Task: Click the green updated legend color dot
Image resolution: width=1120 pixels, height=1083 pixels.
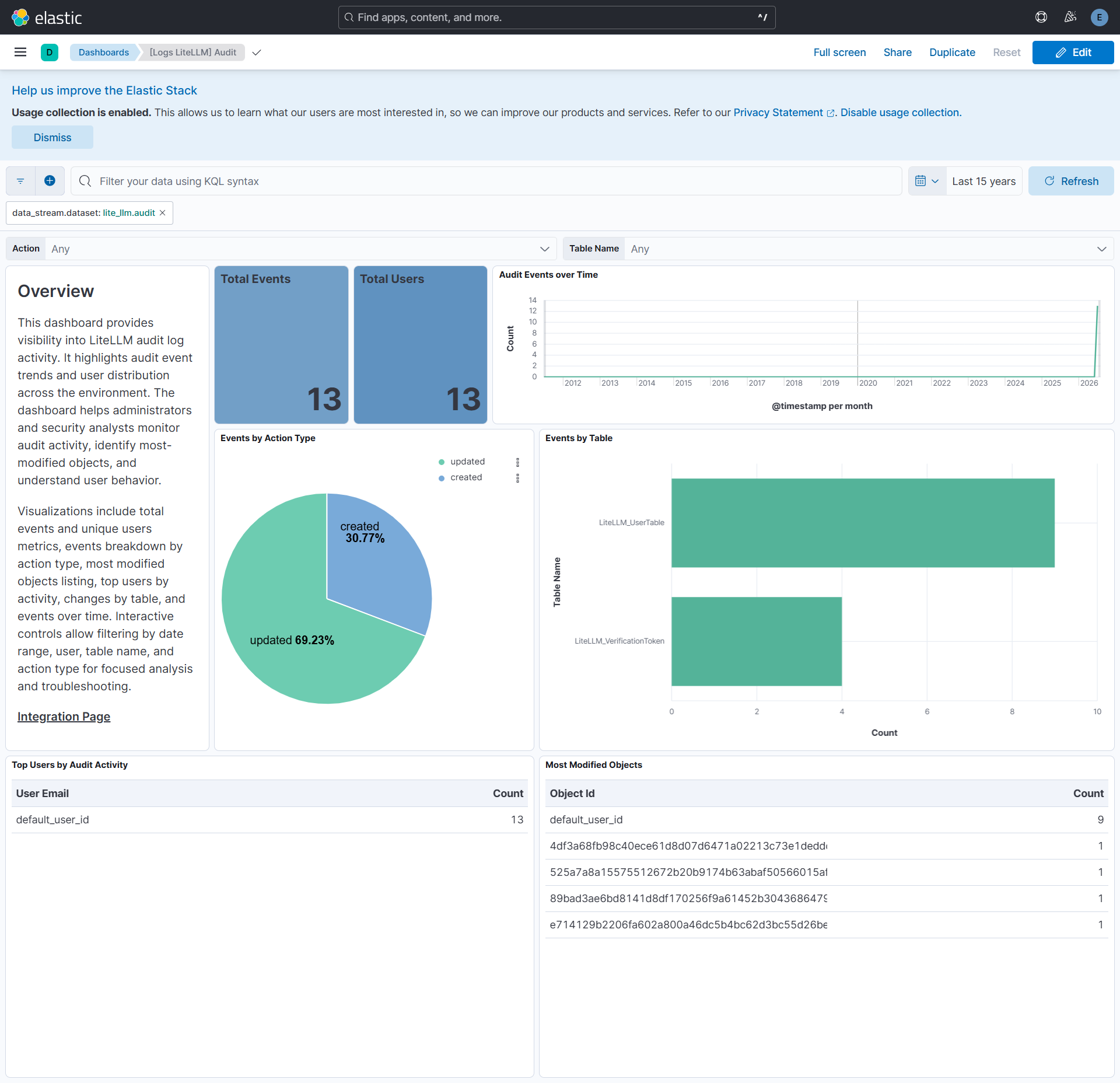Action: pyautogui.click(x=442, y=462)
